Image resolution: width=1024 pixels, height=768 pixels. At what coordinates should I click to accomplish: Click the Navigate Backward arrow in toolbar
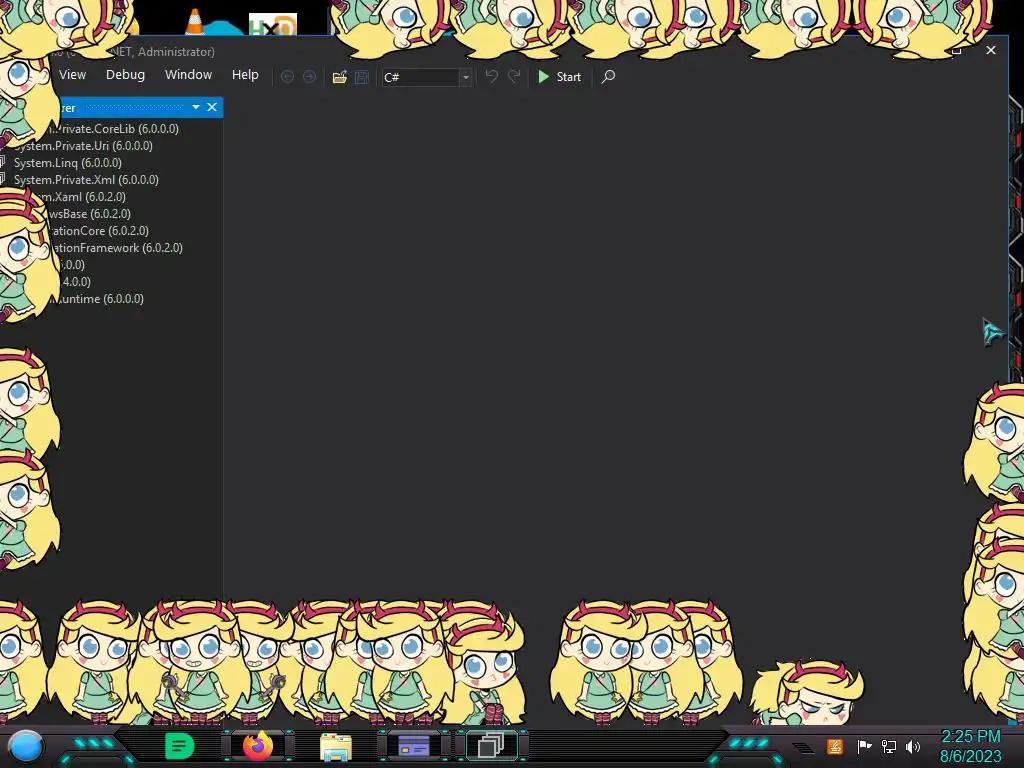click(x=287, y=77)
